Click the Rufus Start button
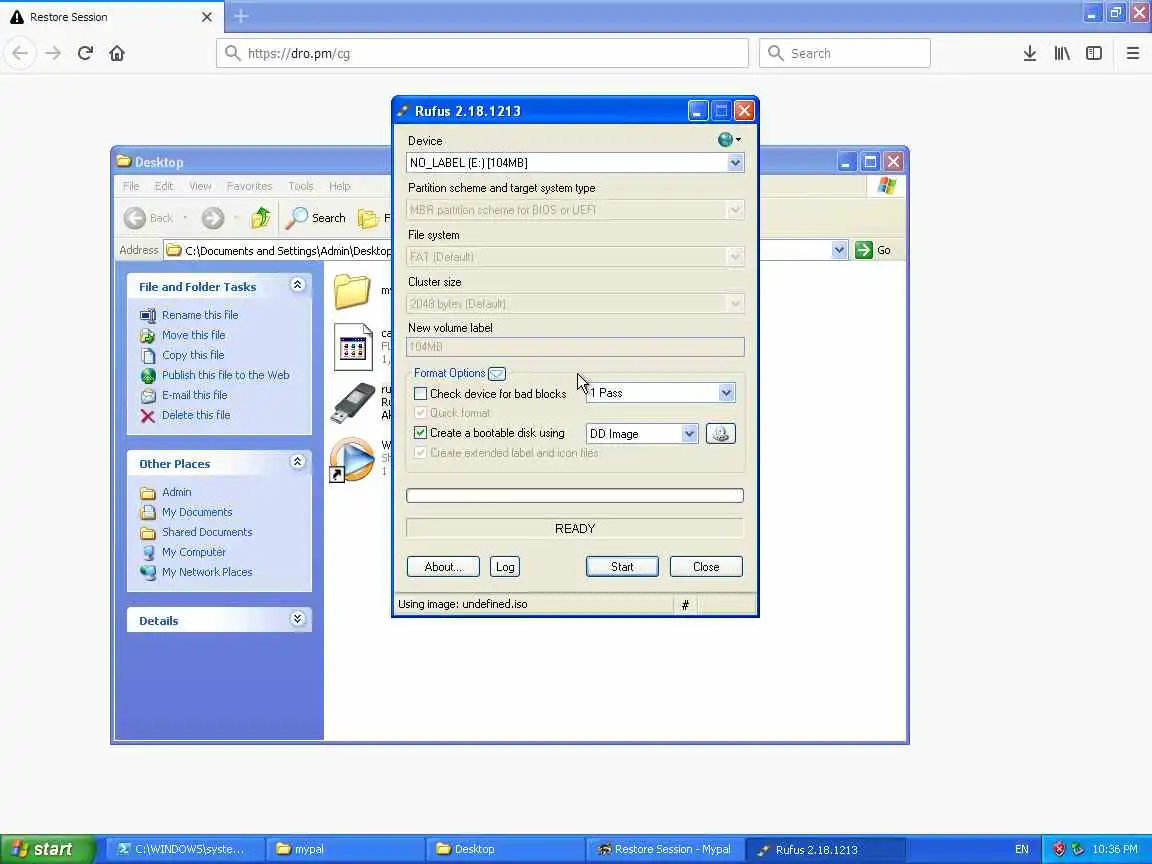Screen dimensions: 1152x864 coord(622,566)
